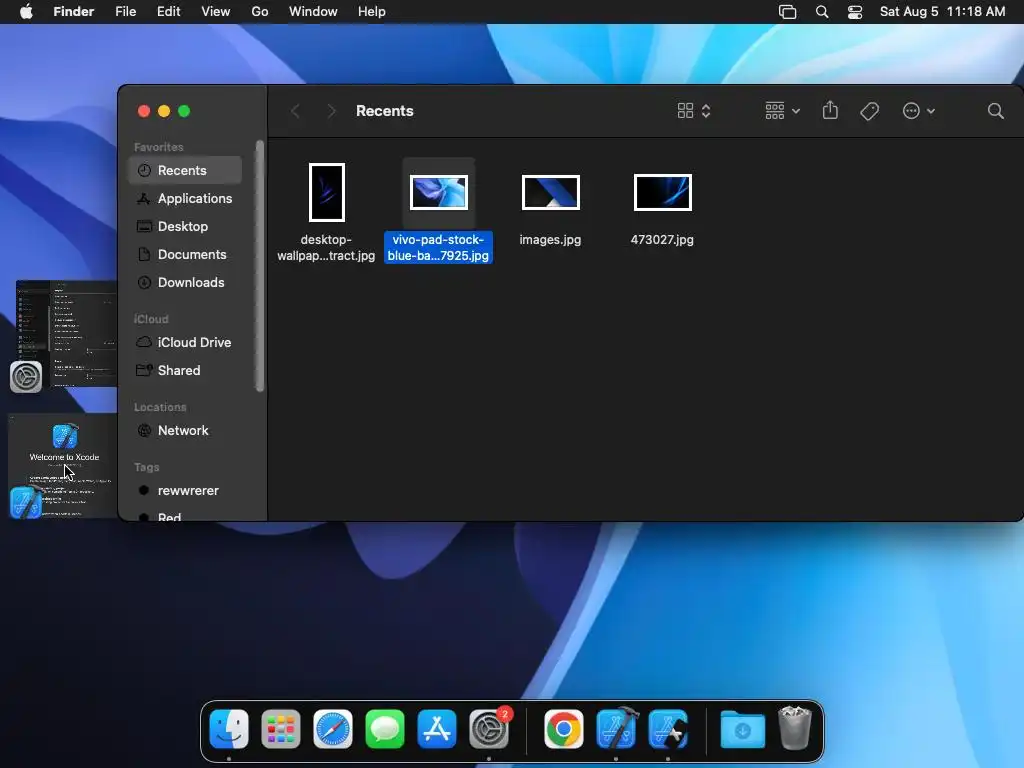Go to Documents in sidebar

tap(185, 255)
